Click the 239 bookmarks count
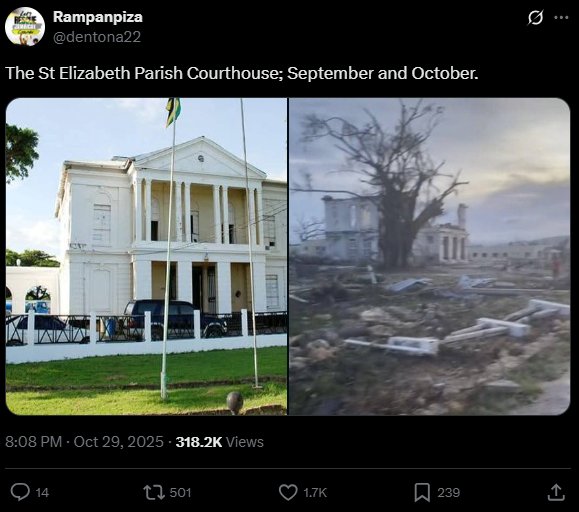Image resolution: width=579 pixels, height=512 pixels. tap(449, 492)
